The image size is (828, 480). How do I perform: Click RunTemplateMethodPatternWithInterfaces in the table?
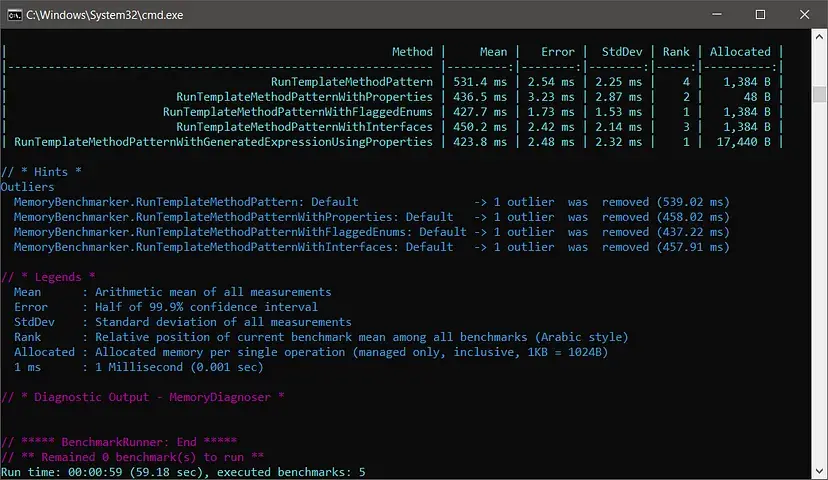304,127
